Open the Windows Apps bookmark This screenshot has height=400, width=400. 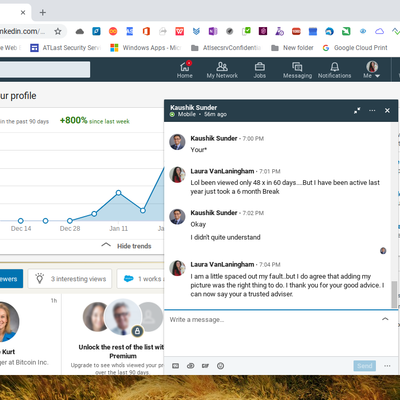tap(146, 48)
